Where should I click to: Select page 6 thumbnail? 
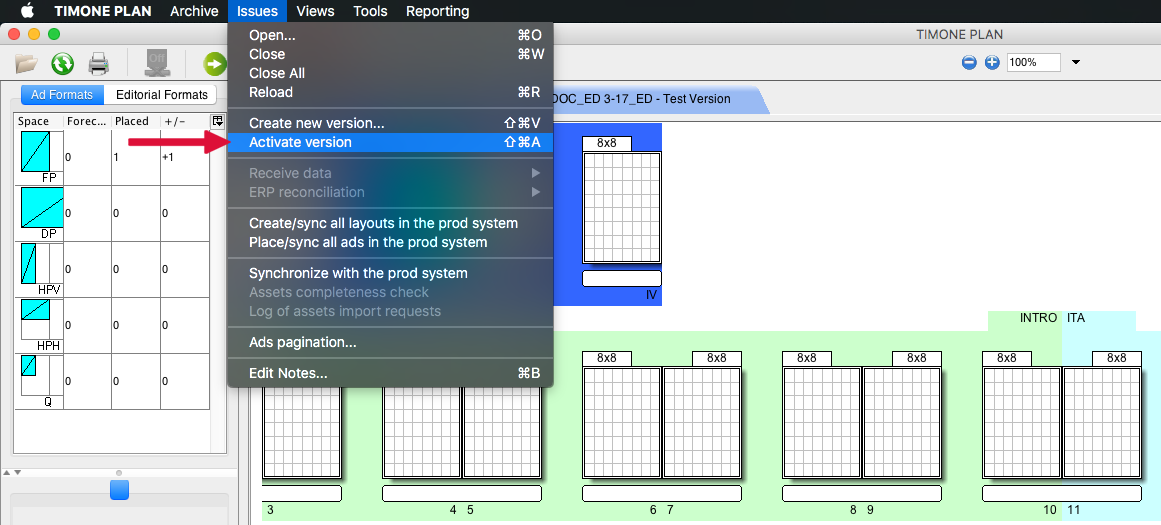[x=621, y=423]
